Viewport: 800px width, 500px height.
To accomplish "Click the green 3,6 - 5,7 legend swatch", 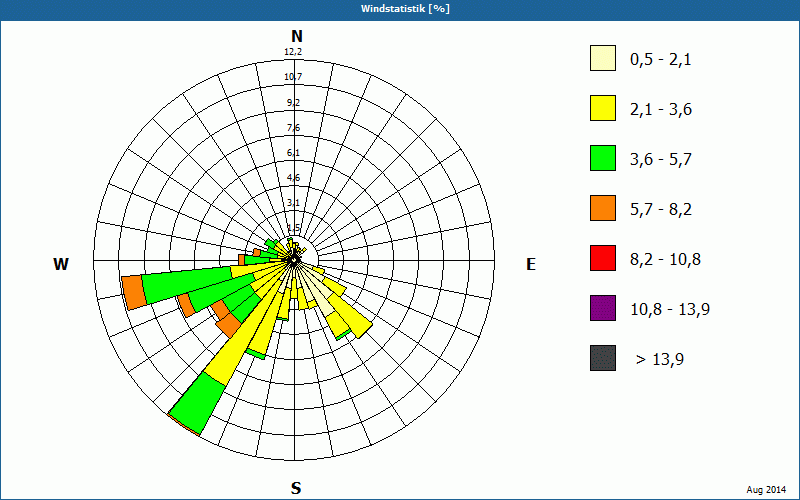I will point(603,158).
